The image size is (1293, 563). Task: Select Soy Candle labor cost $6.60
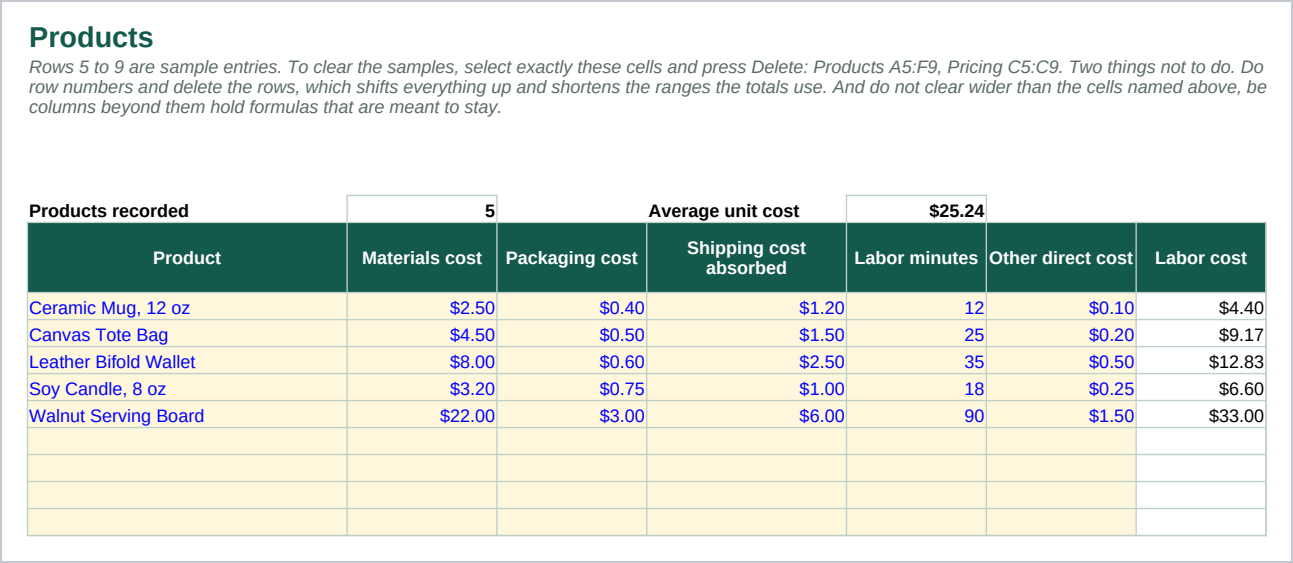pyautogui.click(x=1201, y=388)
